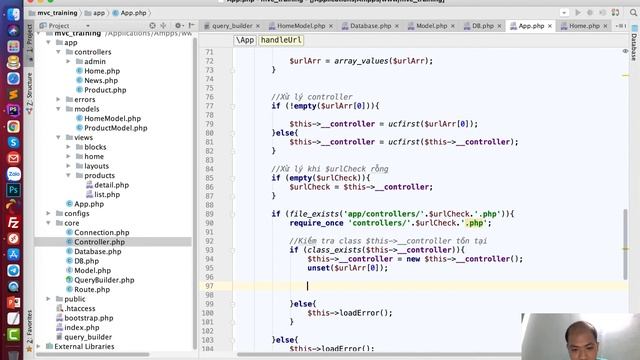
Task: Switch to Database.php tab
Action: click(370, 26)
